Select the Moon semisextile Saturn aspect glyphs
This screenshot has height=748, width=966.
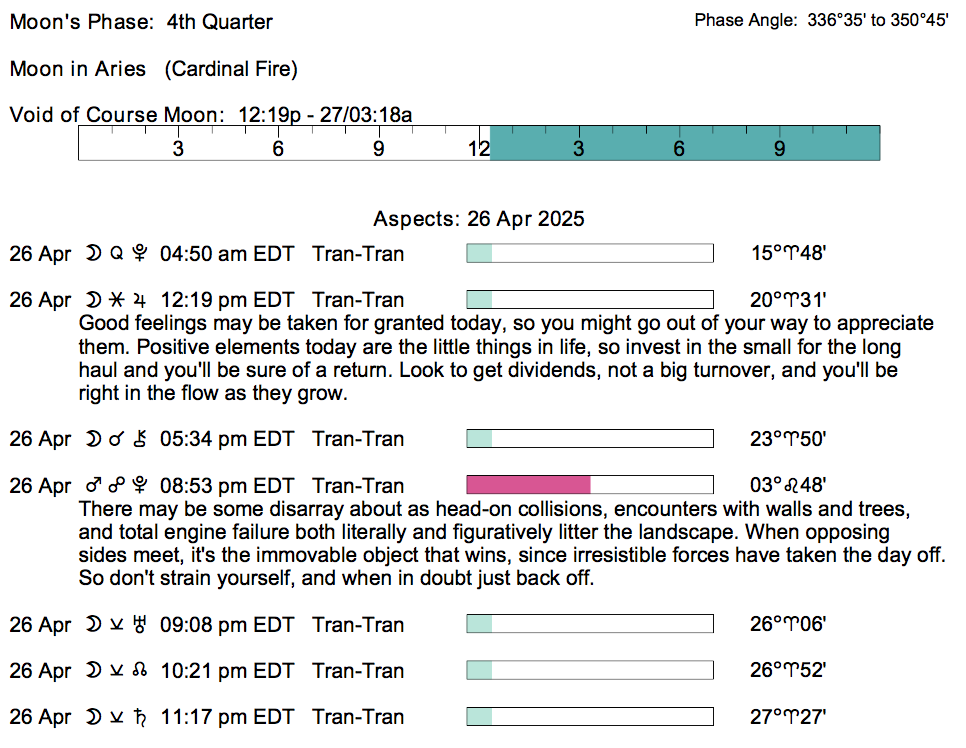(115, 717)
